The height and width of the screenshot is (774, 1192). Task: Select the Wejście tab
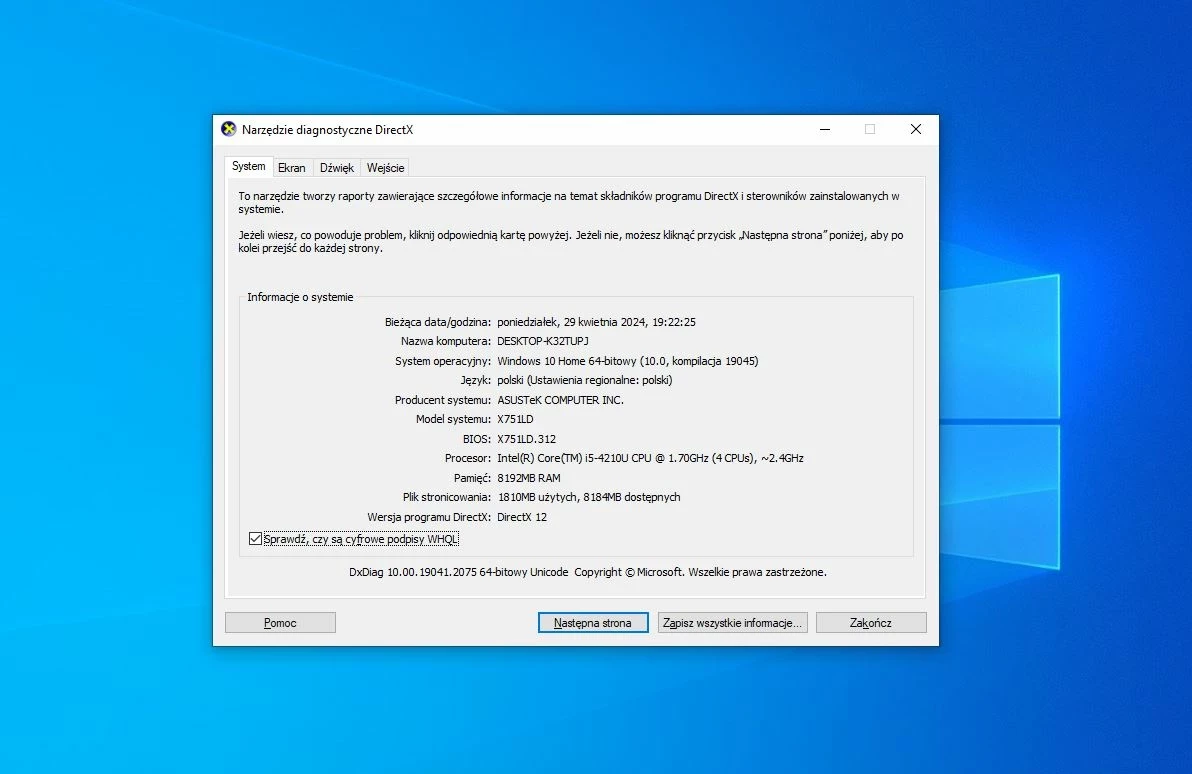[x=385, y=168]
